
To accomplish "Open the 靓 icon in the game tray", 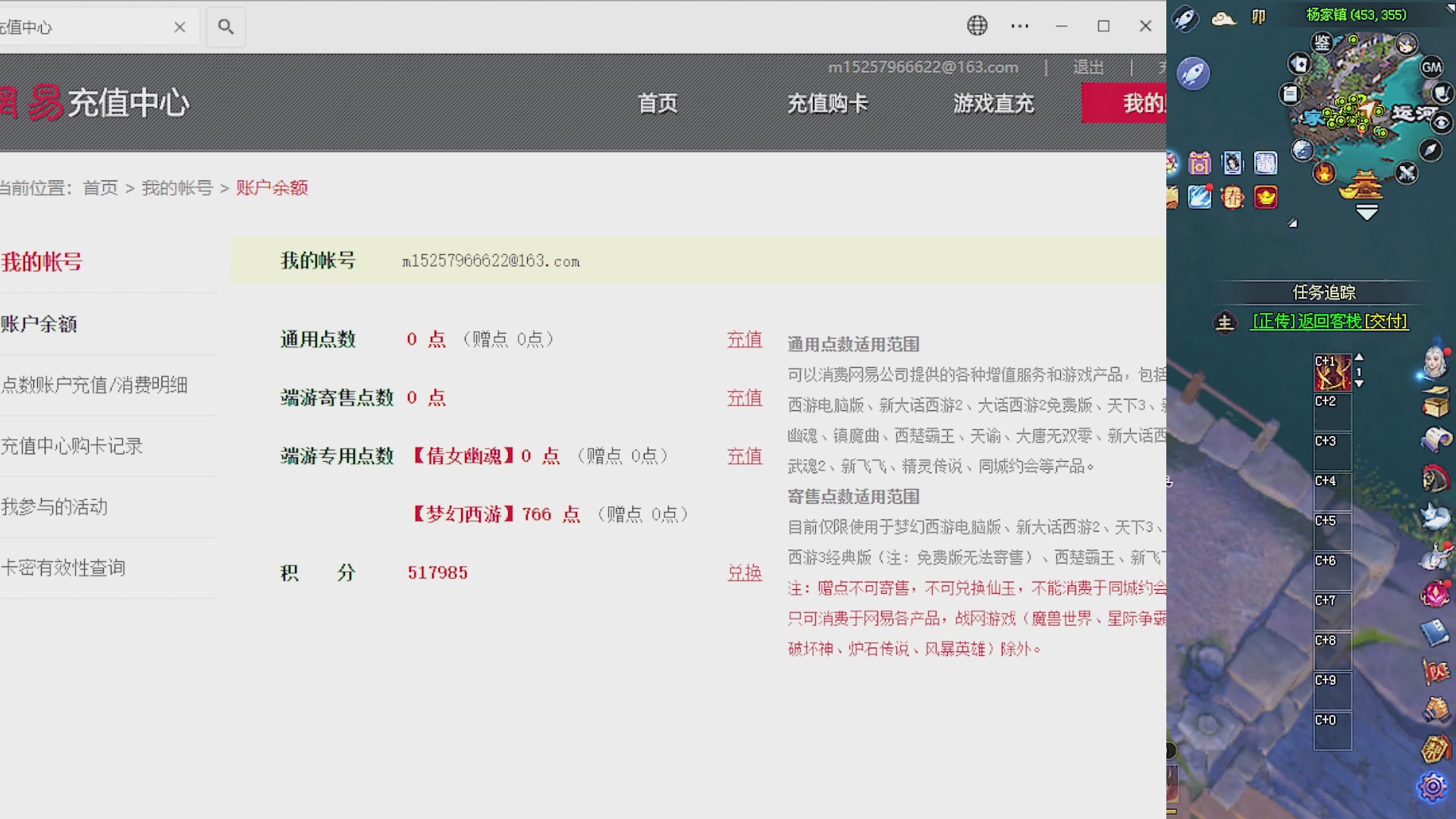I will (x=1266, y=163).
